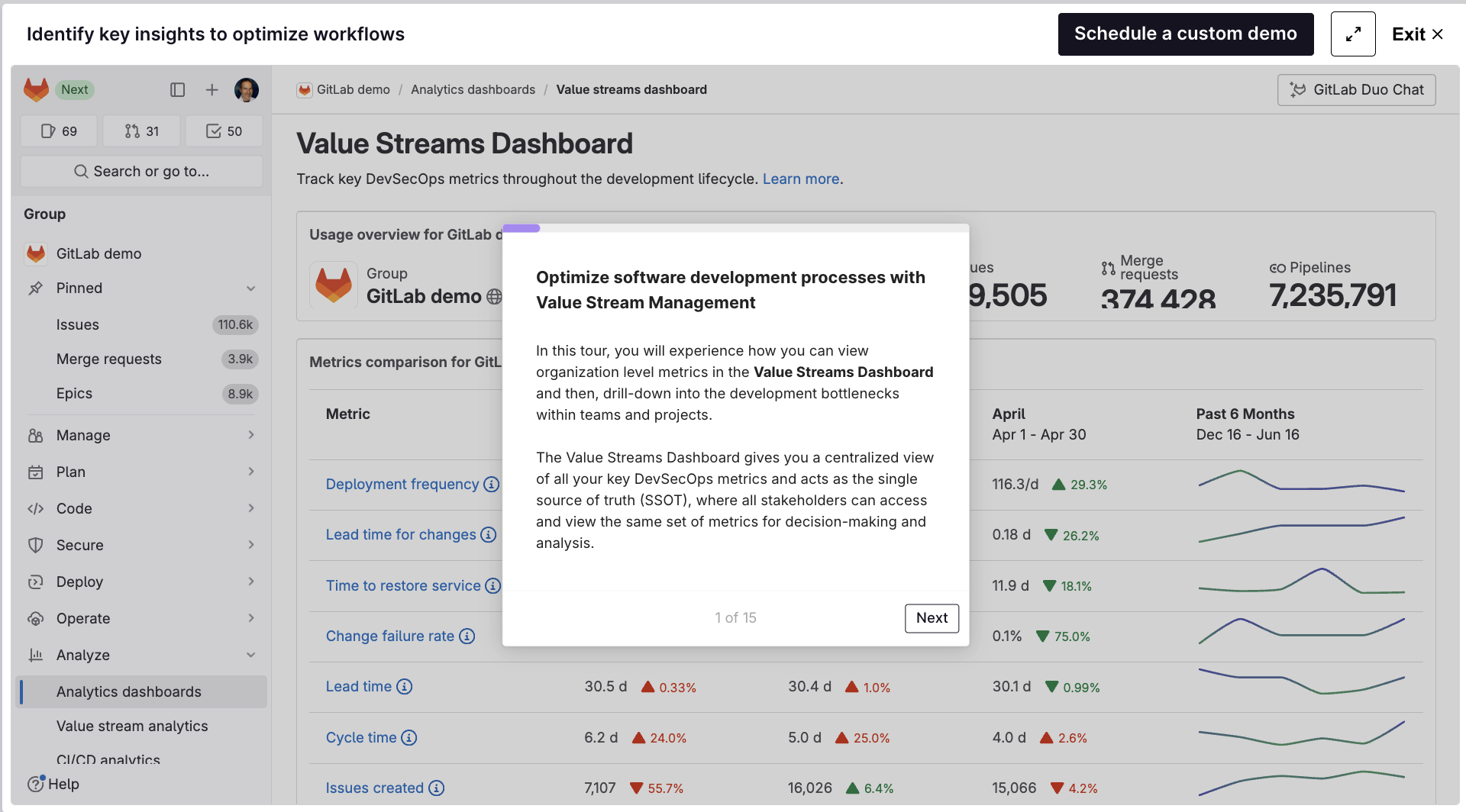This screenshot has height=812, width=1466.
Task: Click the Code brackets icon
Action: [35, 509]
